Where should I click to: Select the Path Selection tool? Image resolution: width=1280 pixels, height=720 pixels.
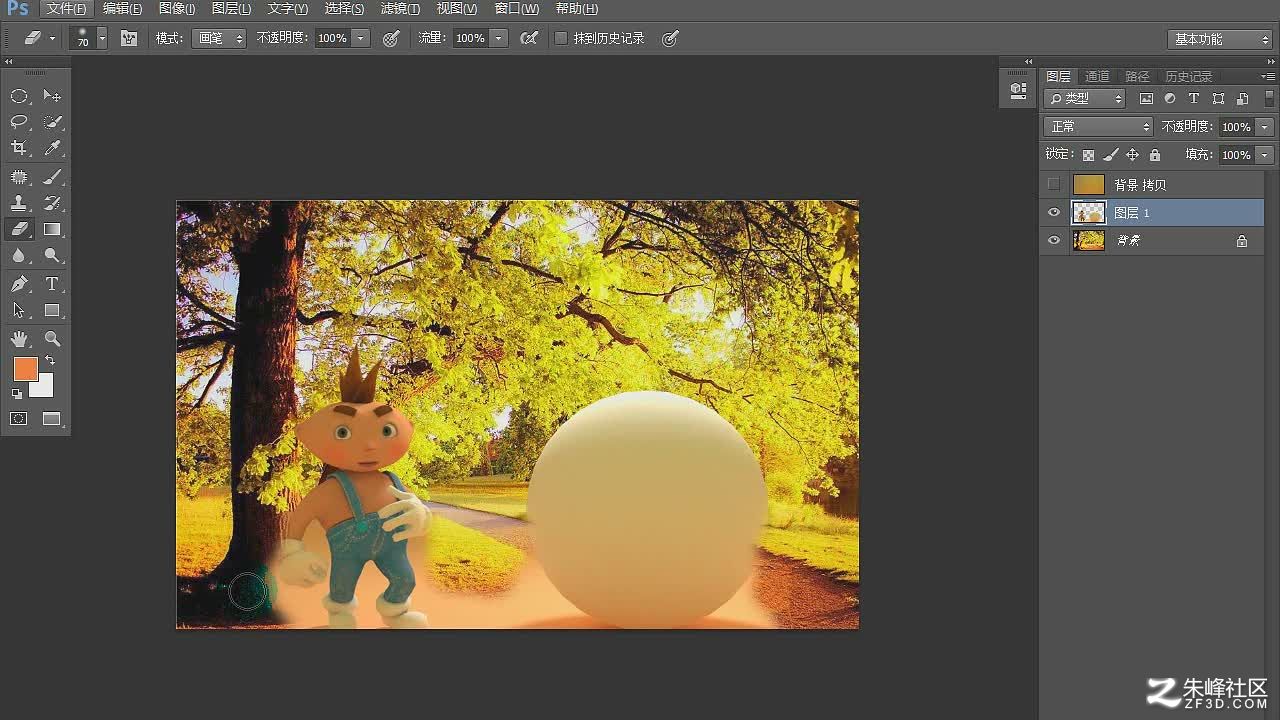[x=19, y=311]
